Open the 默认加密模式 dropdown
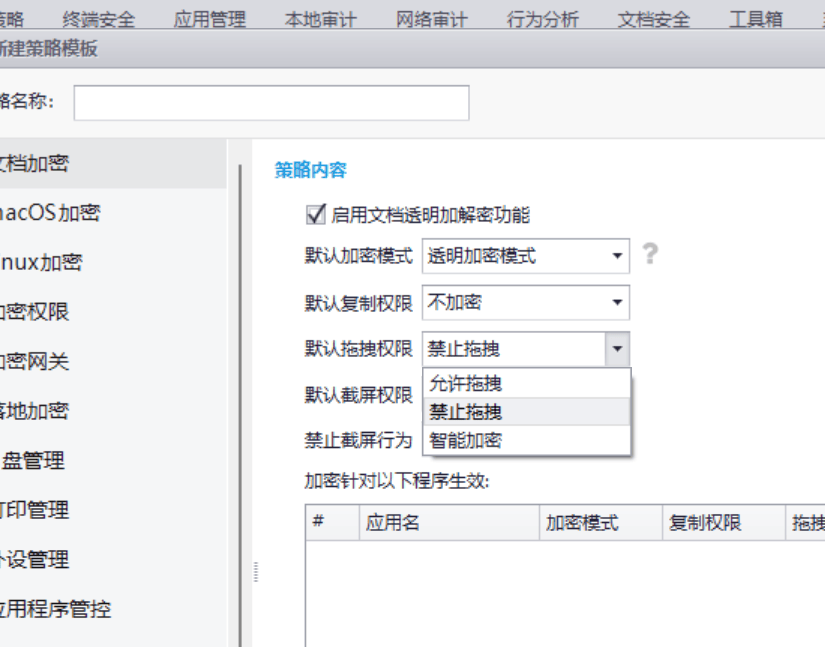 [x=617, y=257]
